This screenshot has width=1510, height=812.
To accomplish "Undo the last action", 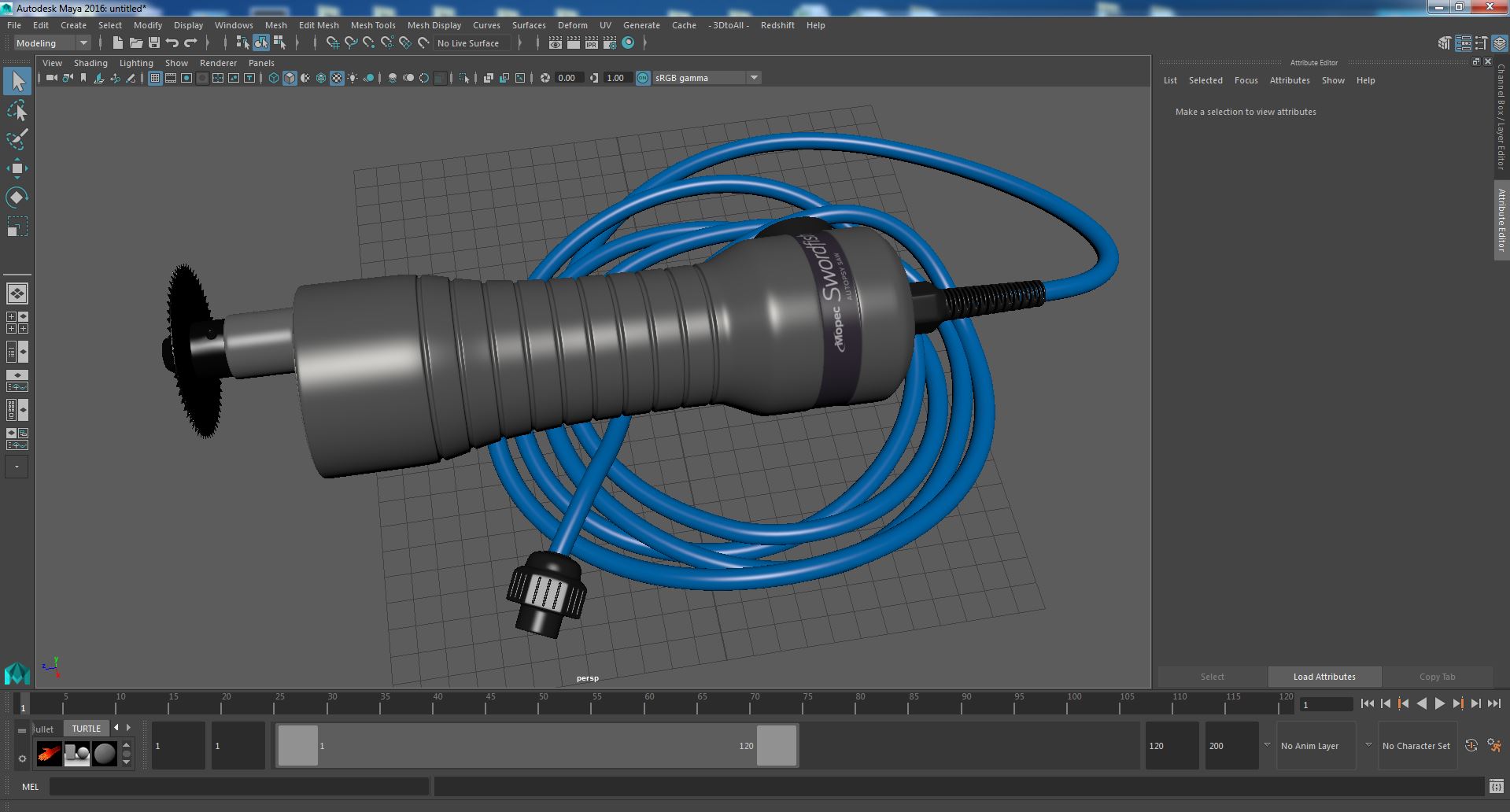I will pos(172,43).
